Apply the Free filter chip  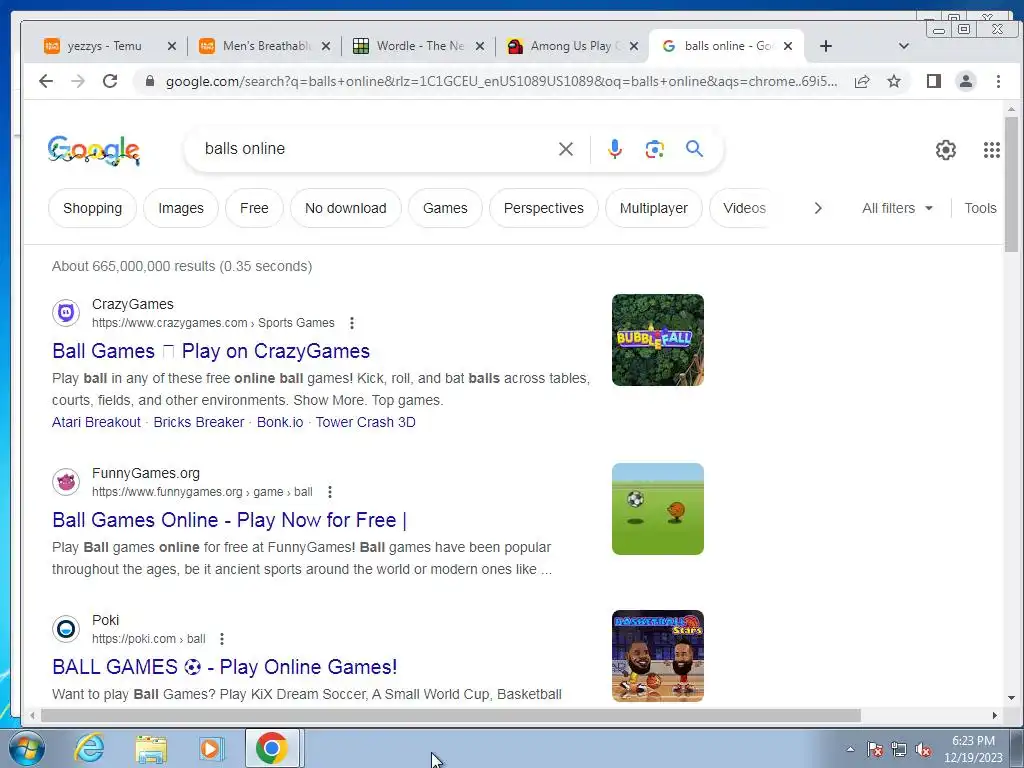point(254,208)
